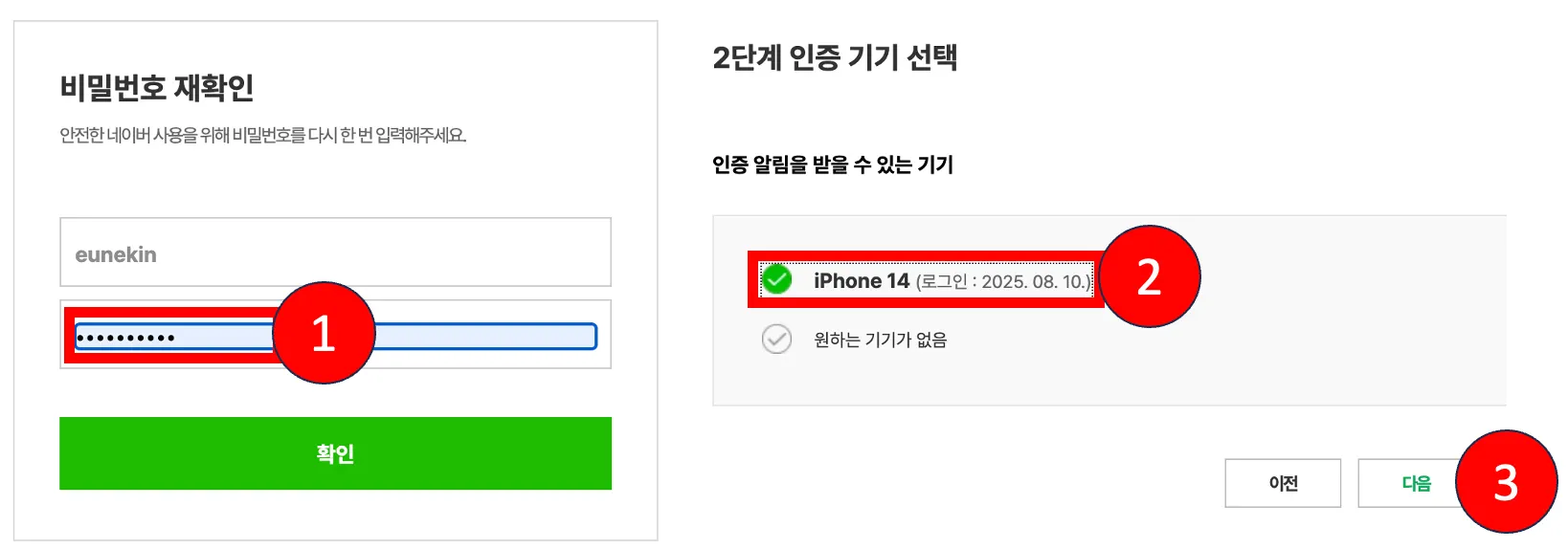
Task: Click the masked password dots
Action: pyautogui.click(x=125, y=338)
